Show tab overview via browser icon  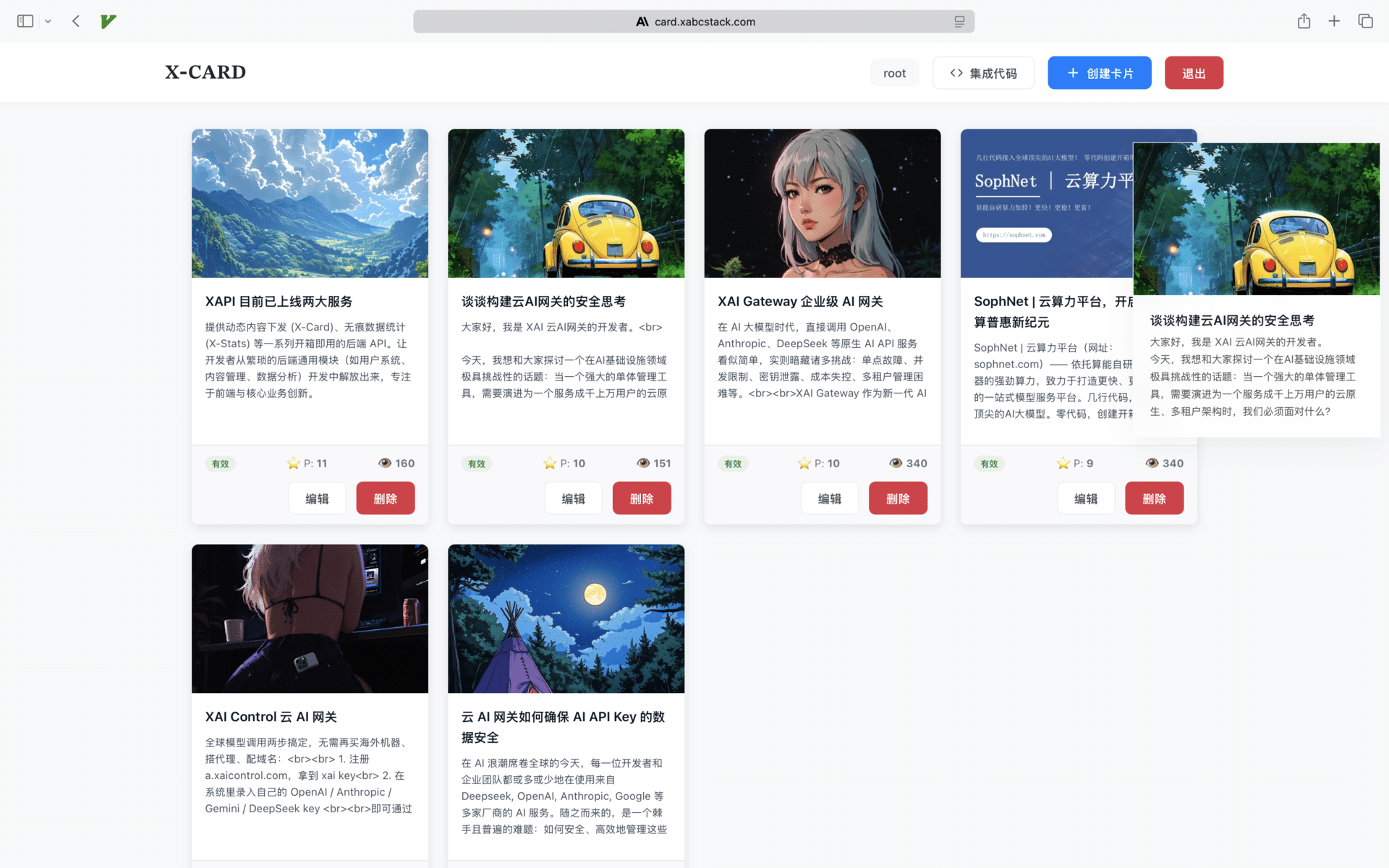1364,21
